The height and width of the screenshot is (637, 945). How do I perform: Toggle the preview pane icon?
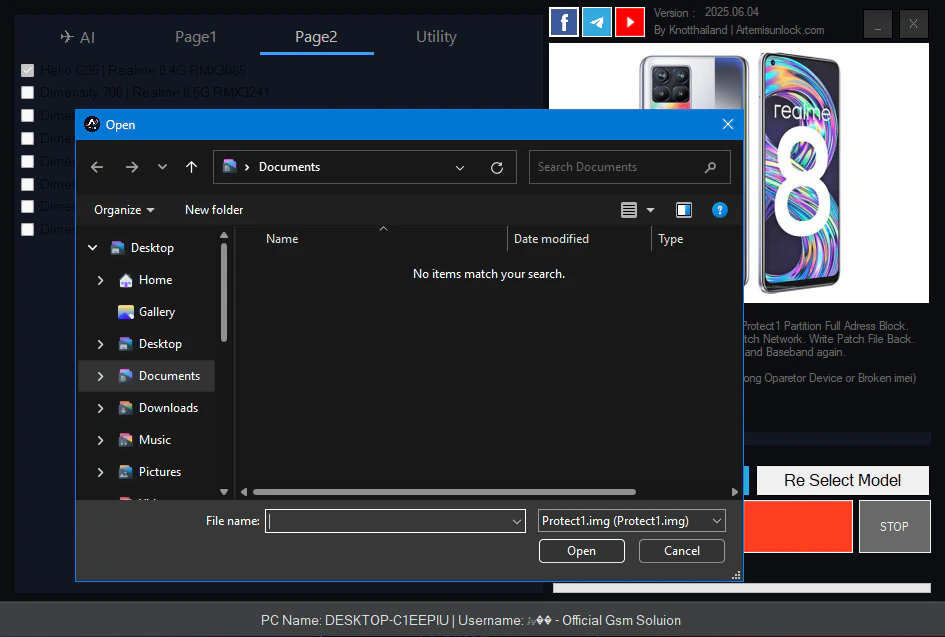coord(683,210)
